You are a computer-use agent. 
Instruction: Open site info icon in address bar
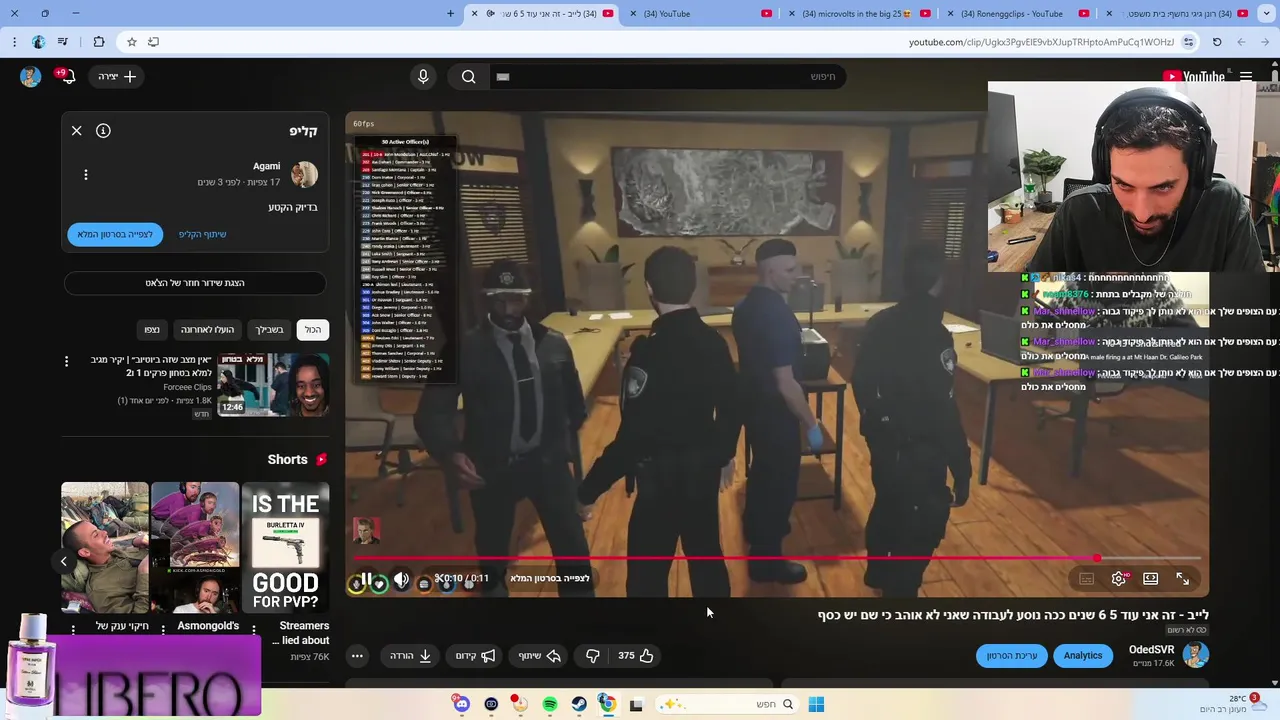click(1188, 42)
